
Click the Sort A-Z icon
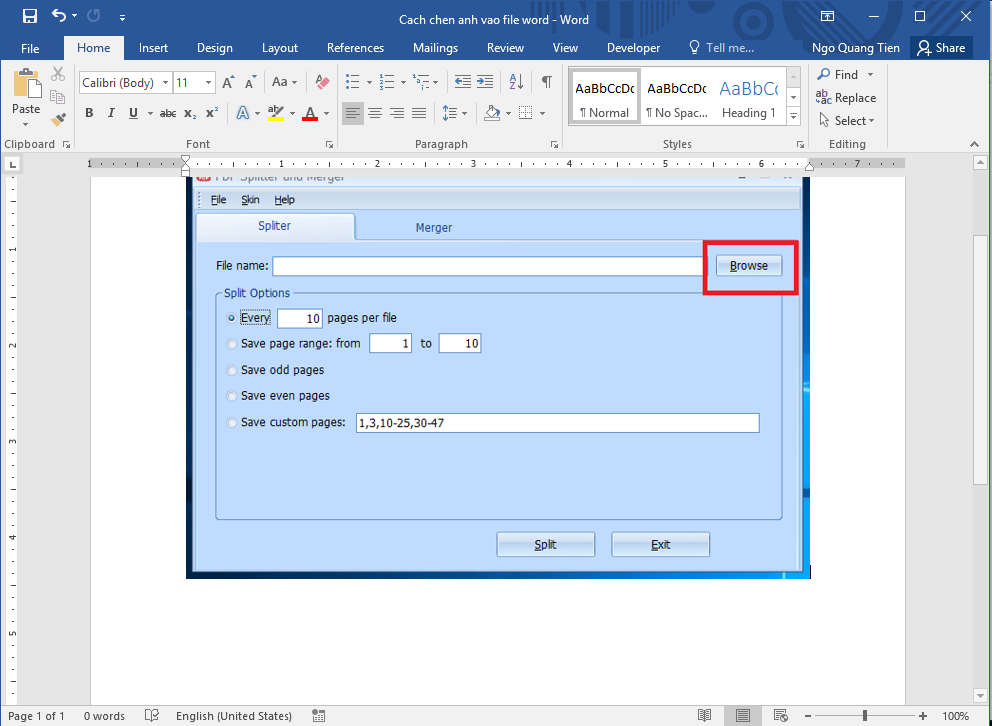(516, 82)
